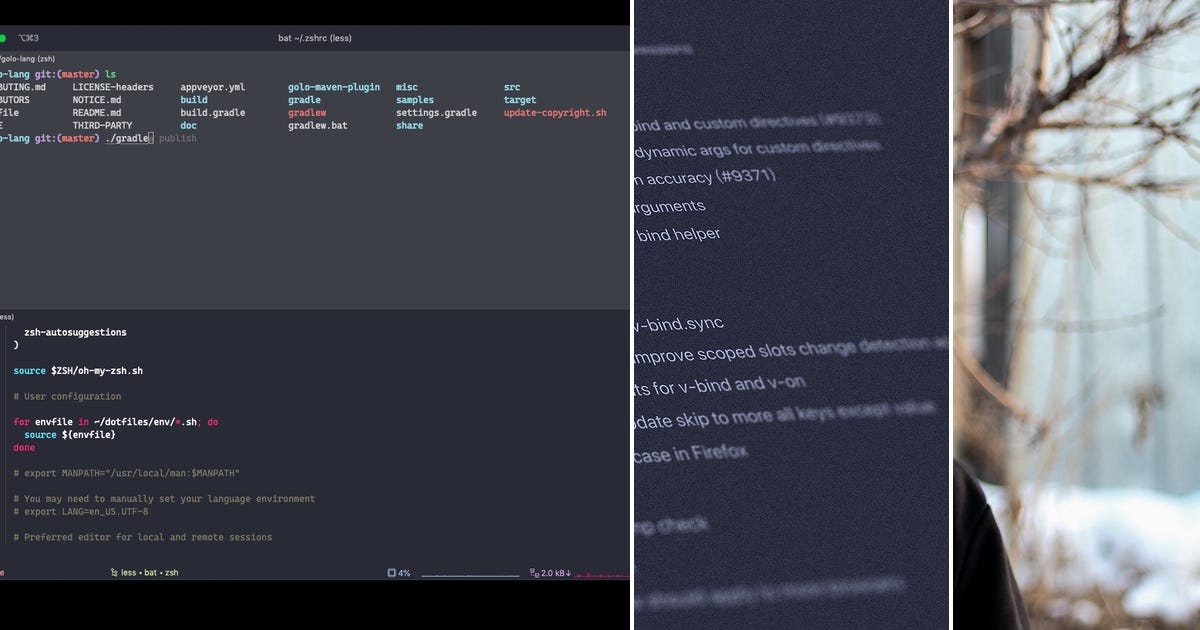Select the 'source $ZSH/oh-my-zsh.sh' line
Image resolution: width=1200 pixels, height=630 pixels.
click(x=78, y=370)
